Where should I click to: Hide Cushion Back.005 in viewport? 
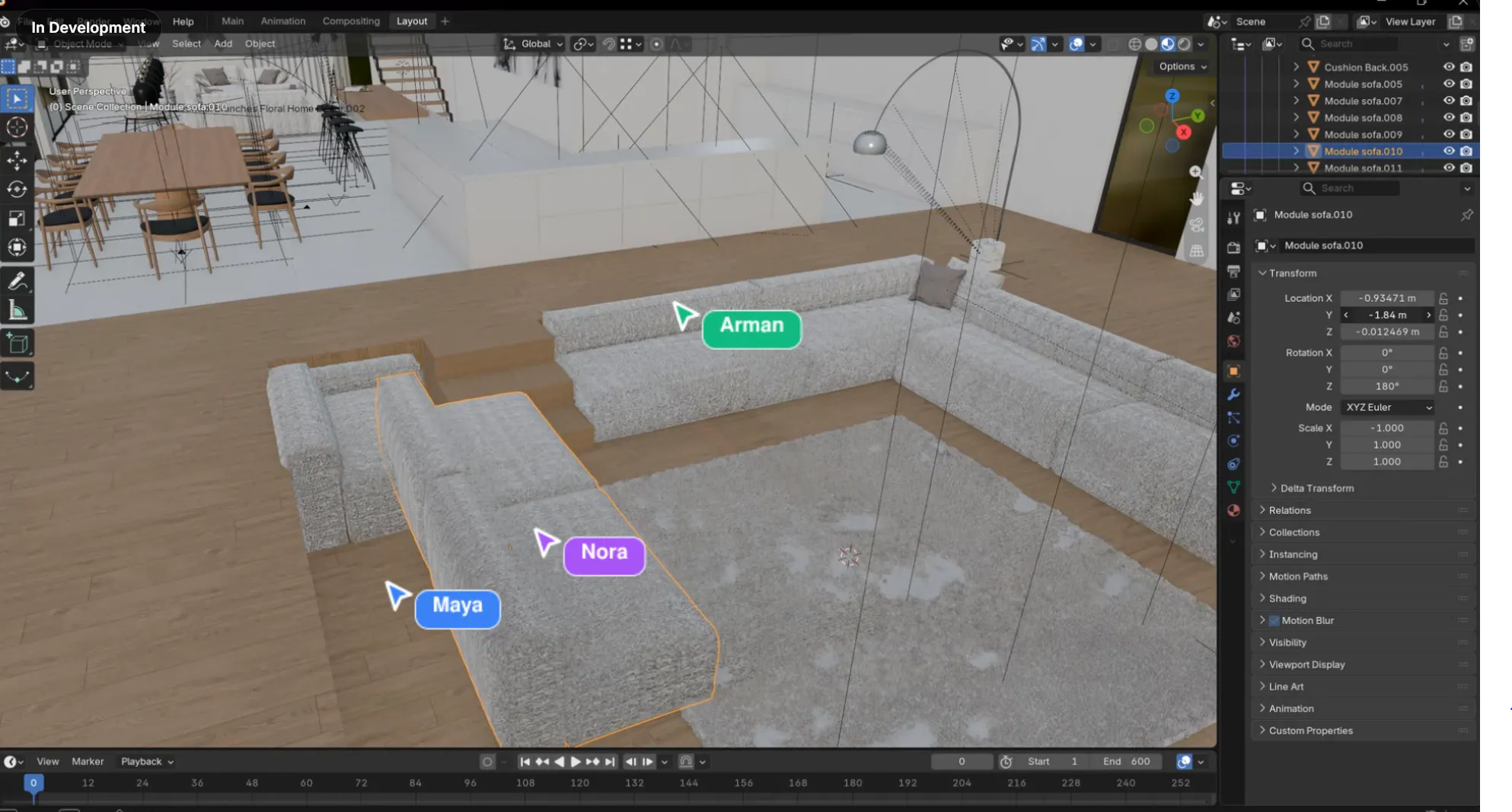[1448, 67]
